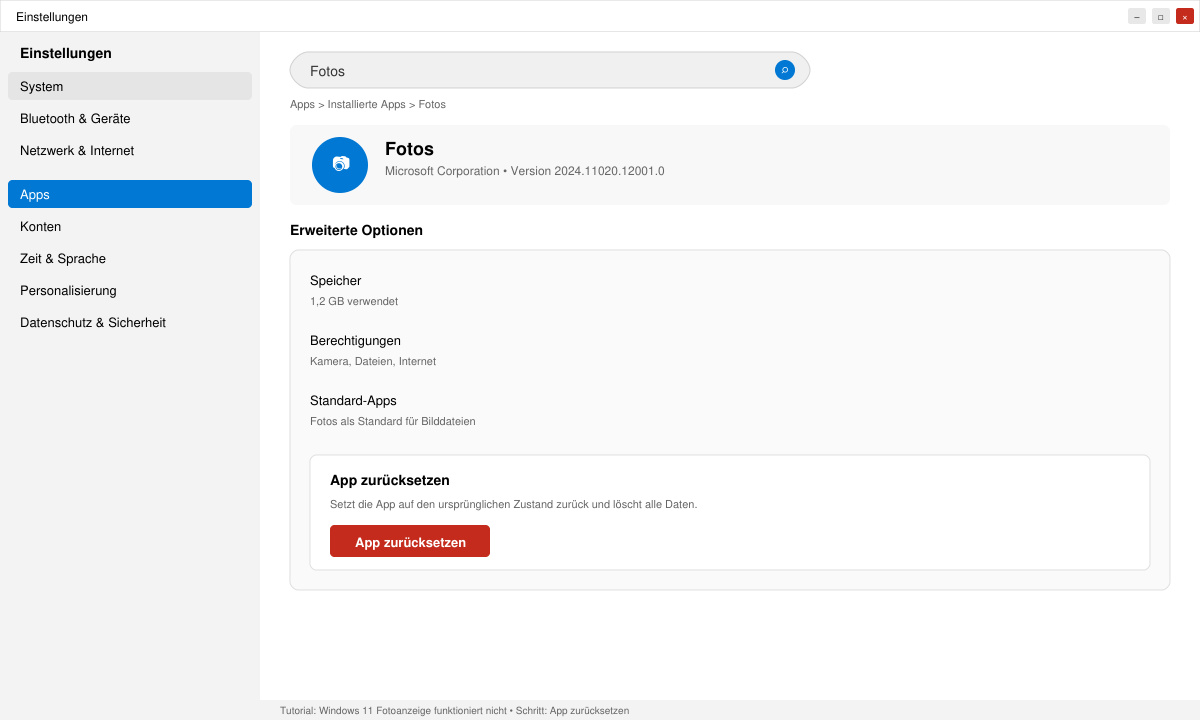Click the breadcrumb Apps > Installierte Apps > Fotos

click(368, 104)
